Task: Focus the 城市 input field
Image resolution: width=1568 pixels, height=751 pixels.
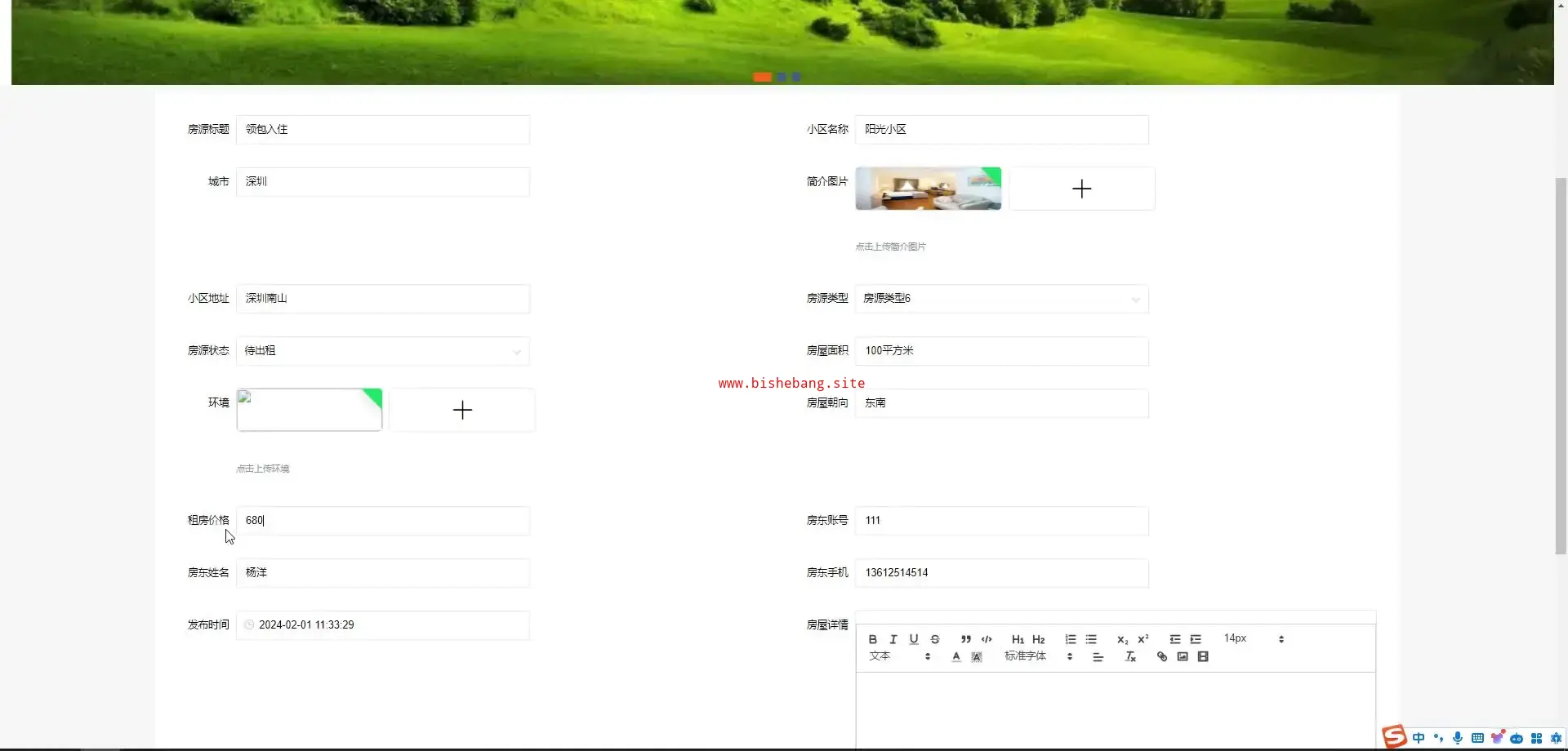Action: (x=383, y=182)
